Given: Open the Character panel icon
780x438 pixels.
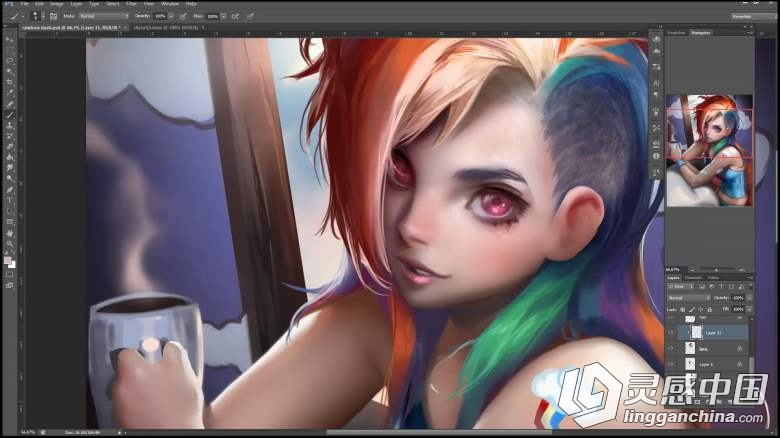Looking at the screenshot, I should pos(656,83).
